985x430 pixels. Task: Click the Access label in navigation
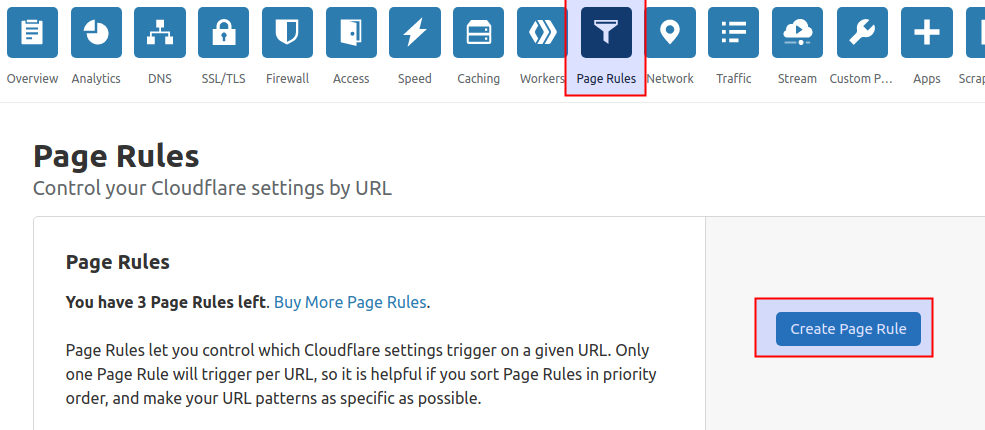click(x=351, y=79)
